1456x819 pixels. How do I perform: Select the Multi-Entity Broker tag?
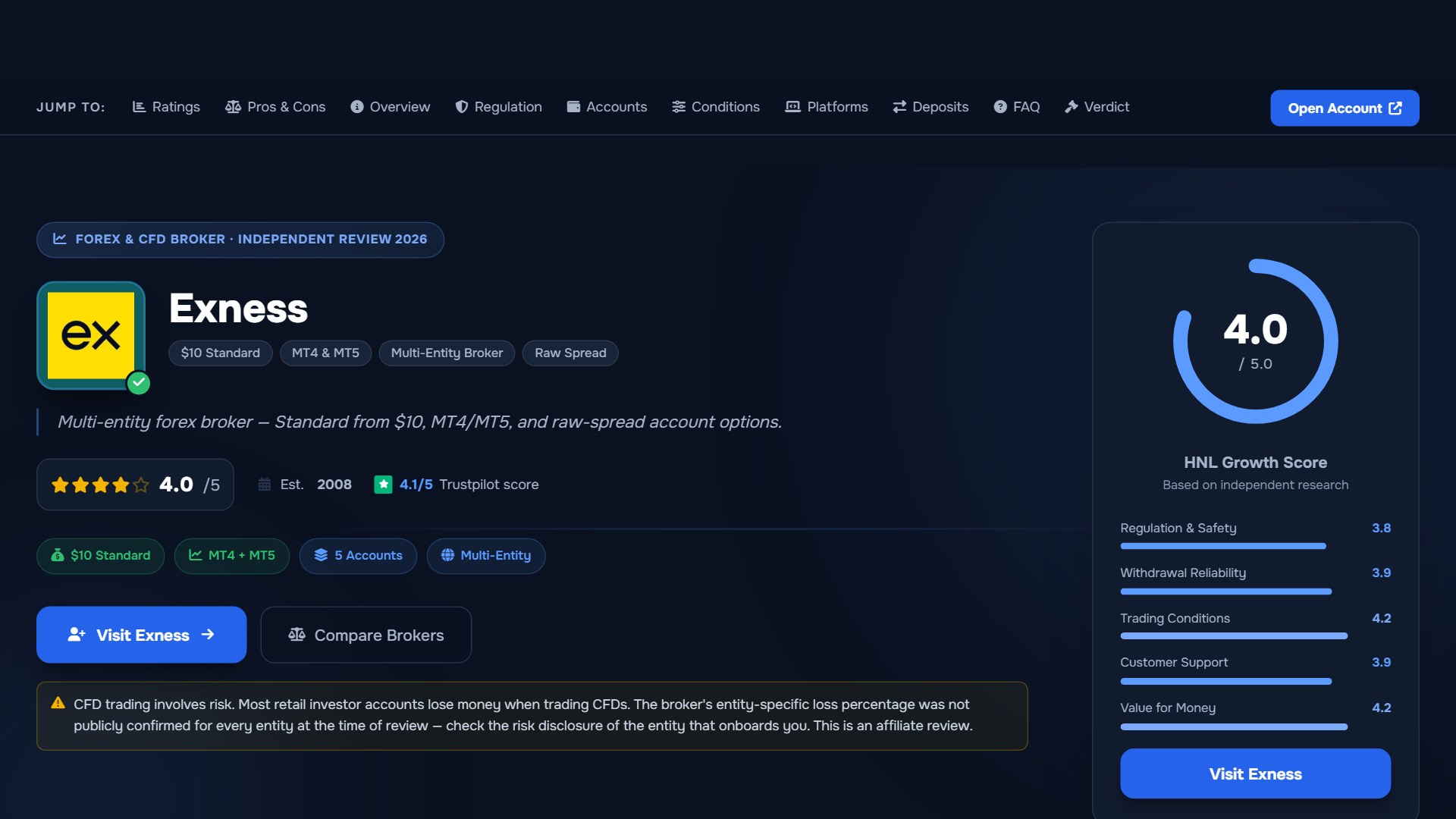447,353
